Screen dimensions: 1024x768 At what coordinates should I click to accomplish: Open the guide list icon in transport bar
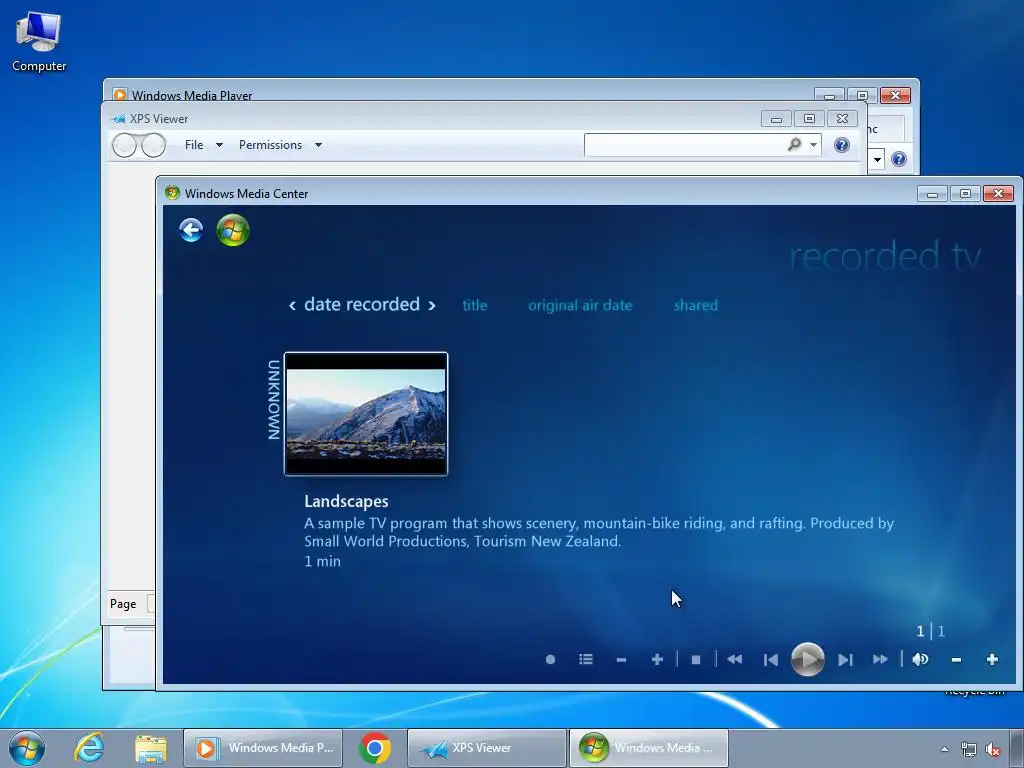pos(586,660)
